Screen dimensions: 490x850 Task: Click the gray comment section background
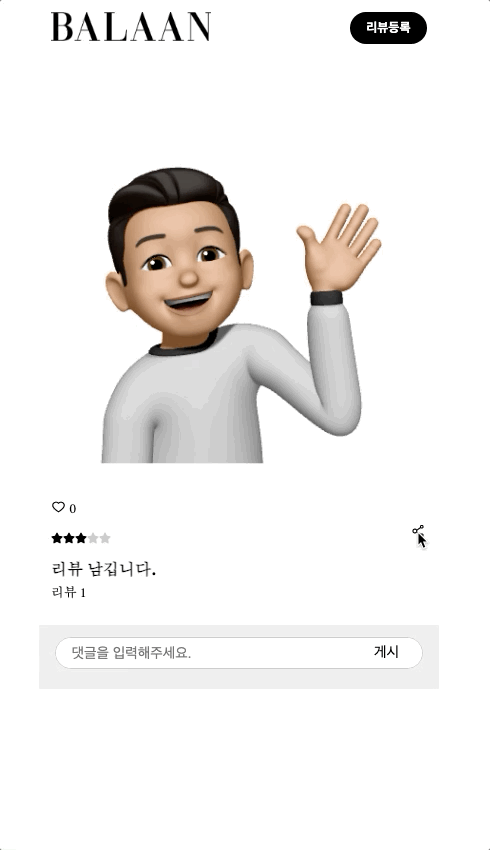click(x=238, y=656)
